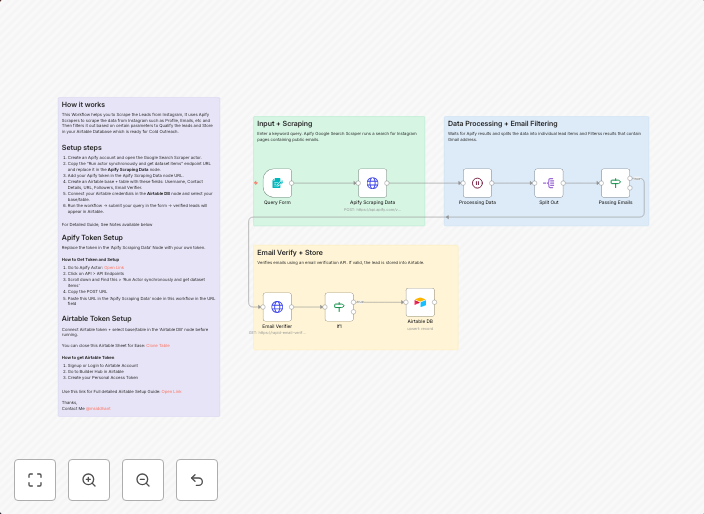This screenshot has width=704, height=514.
Task: Click the Email Verifier node label
Action: click(x=277, y=326)
